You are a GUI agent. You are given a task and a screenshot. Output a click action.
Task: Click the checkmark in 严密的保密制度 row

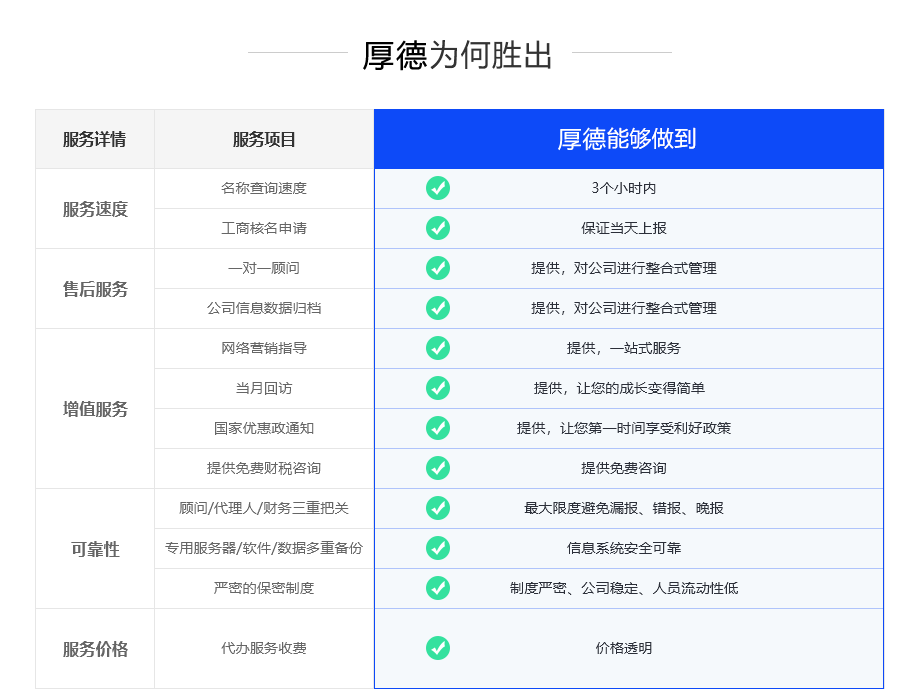[x=438, y=588]
